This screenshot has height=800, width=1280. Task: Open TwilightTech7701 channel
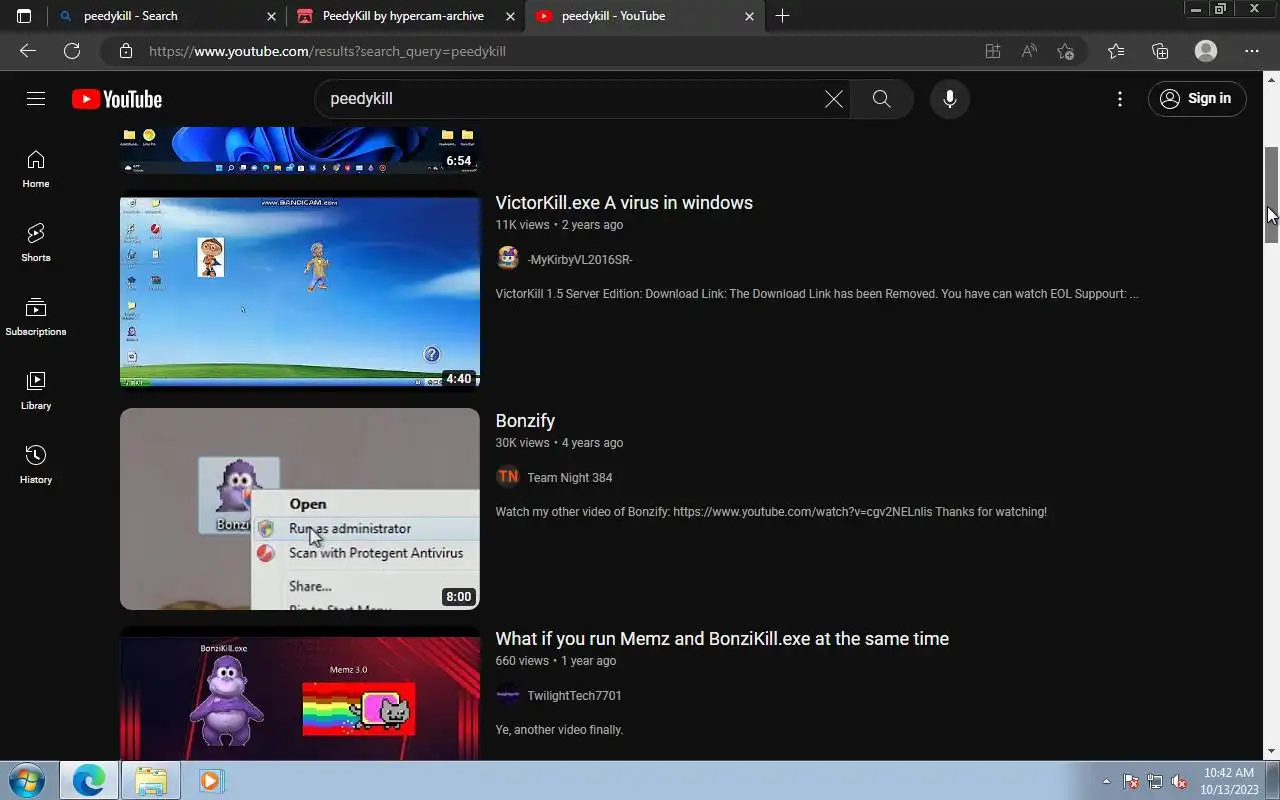(x=575, y=696)
